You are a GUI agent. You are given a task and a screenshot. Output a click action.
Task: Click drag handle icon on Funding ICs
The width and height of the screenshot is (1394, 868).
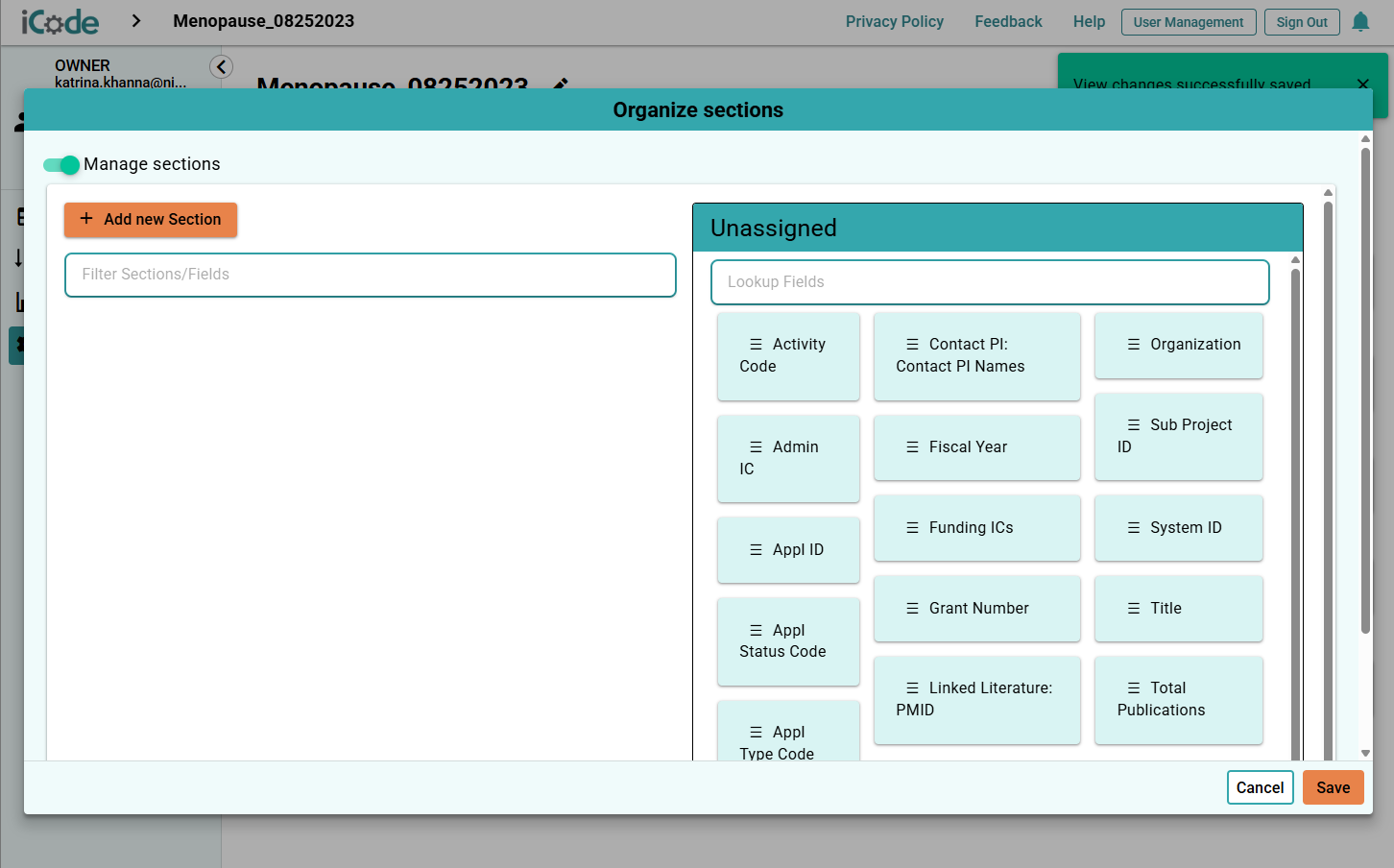912,527
